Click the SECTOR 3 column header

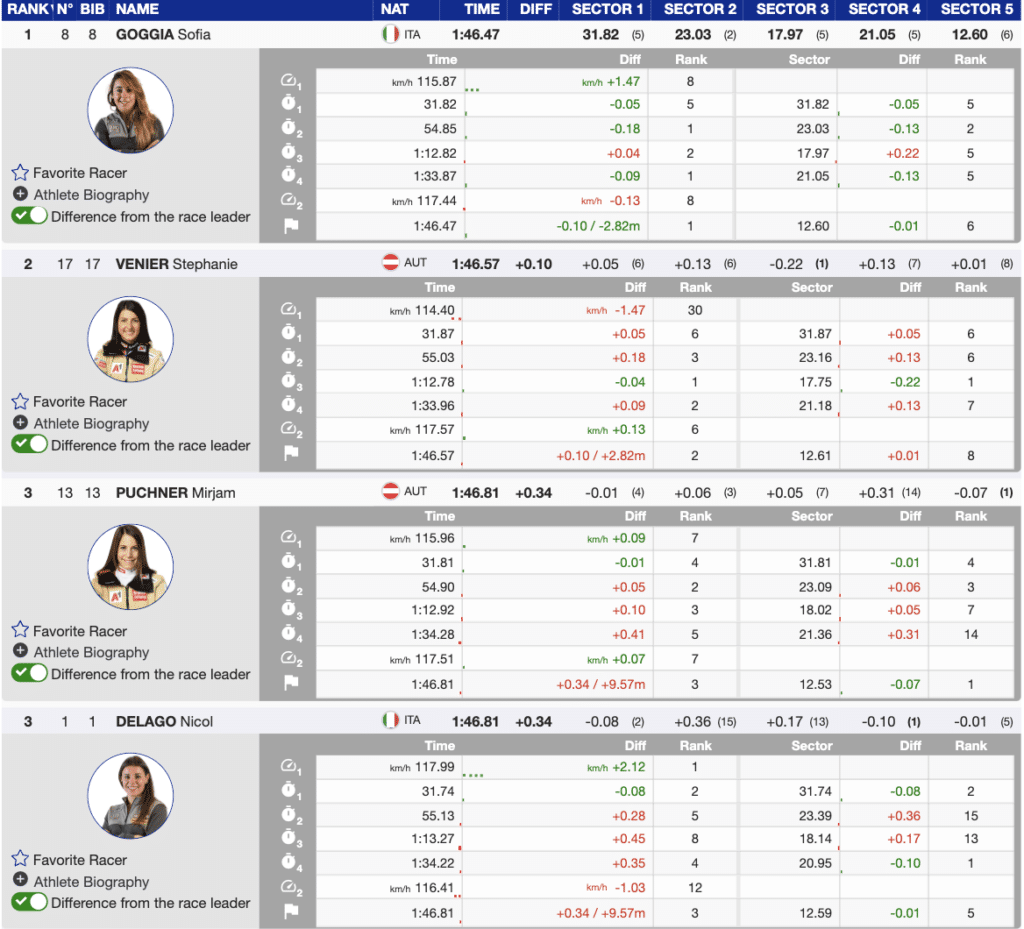click(792, 9)
